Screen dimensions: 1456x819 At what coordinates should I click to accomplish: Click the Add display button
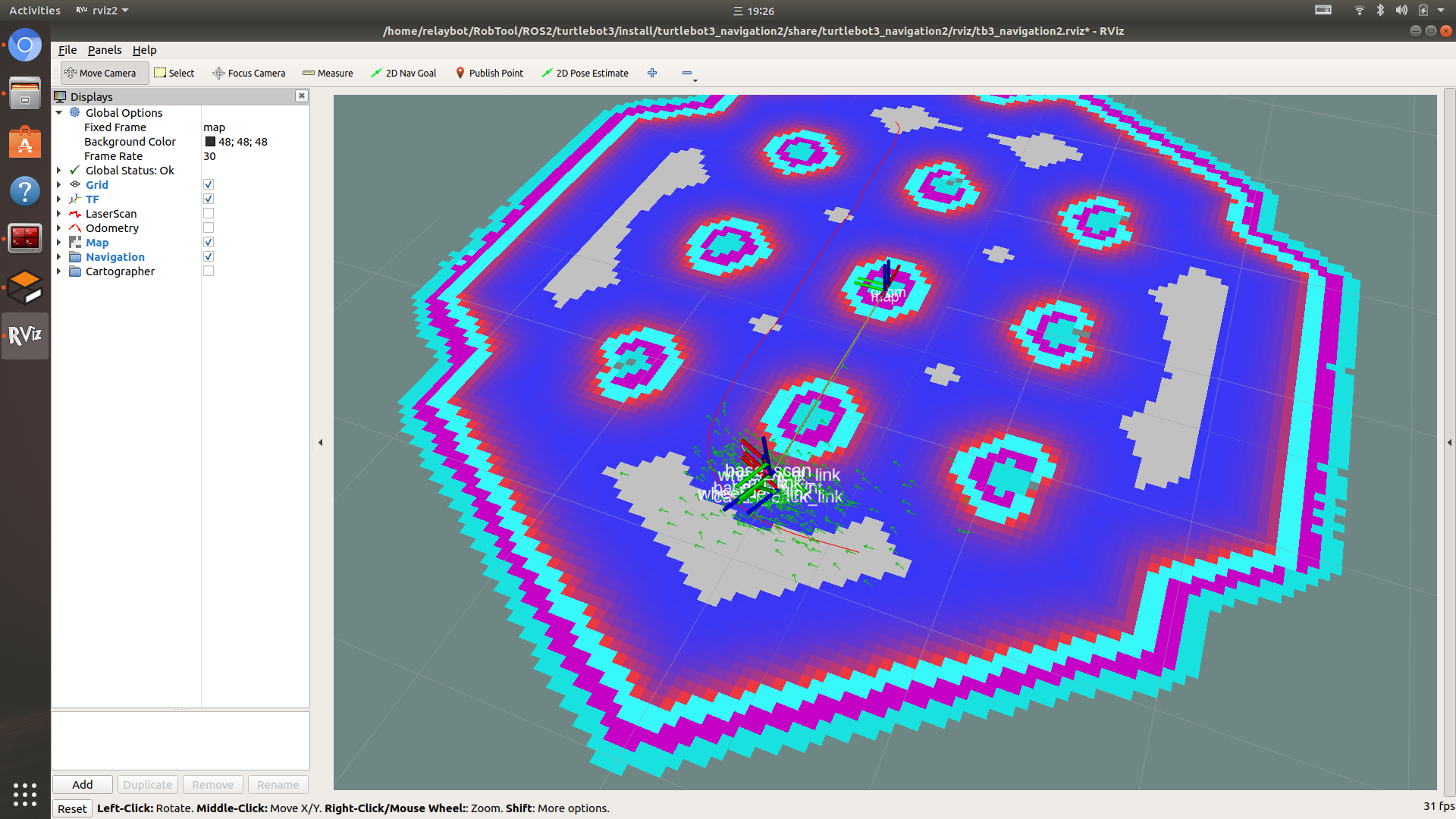[83, 784]
